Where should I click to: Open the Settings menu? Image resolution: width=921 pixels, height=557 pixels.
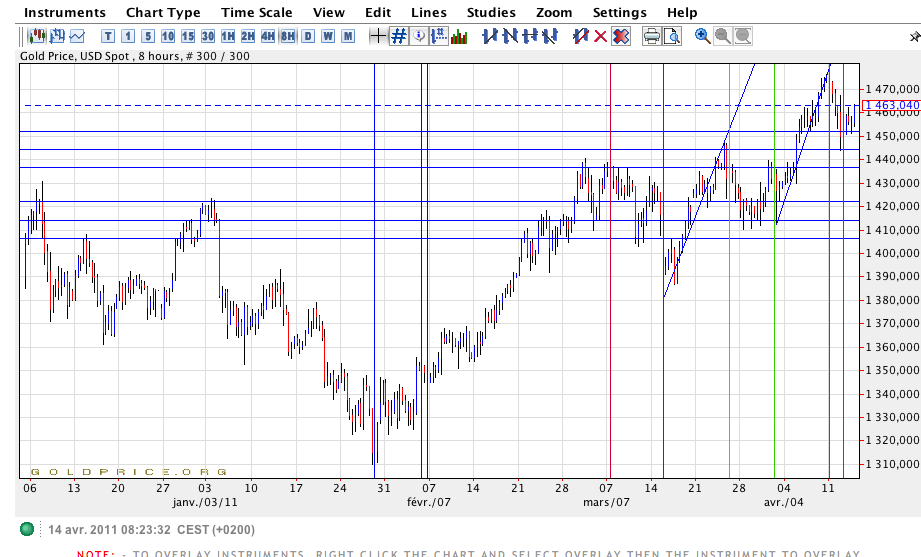click(x=619, y=12)
